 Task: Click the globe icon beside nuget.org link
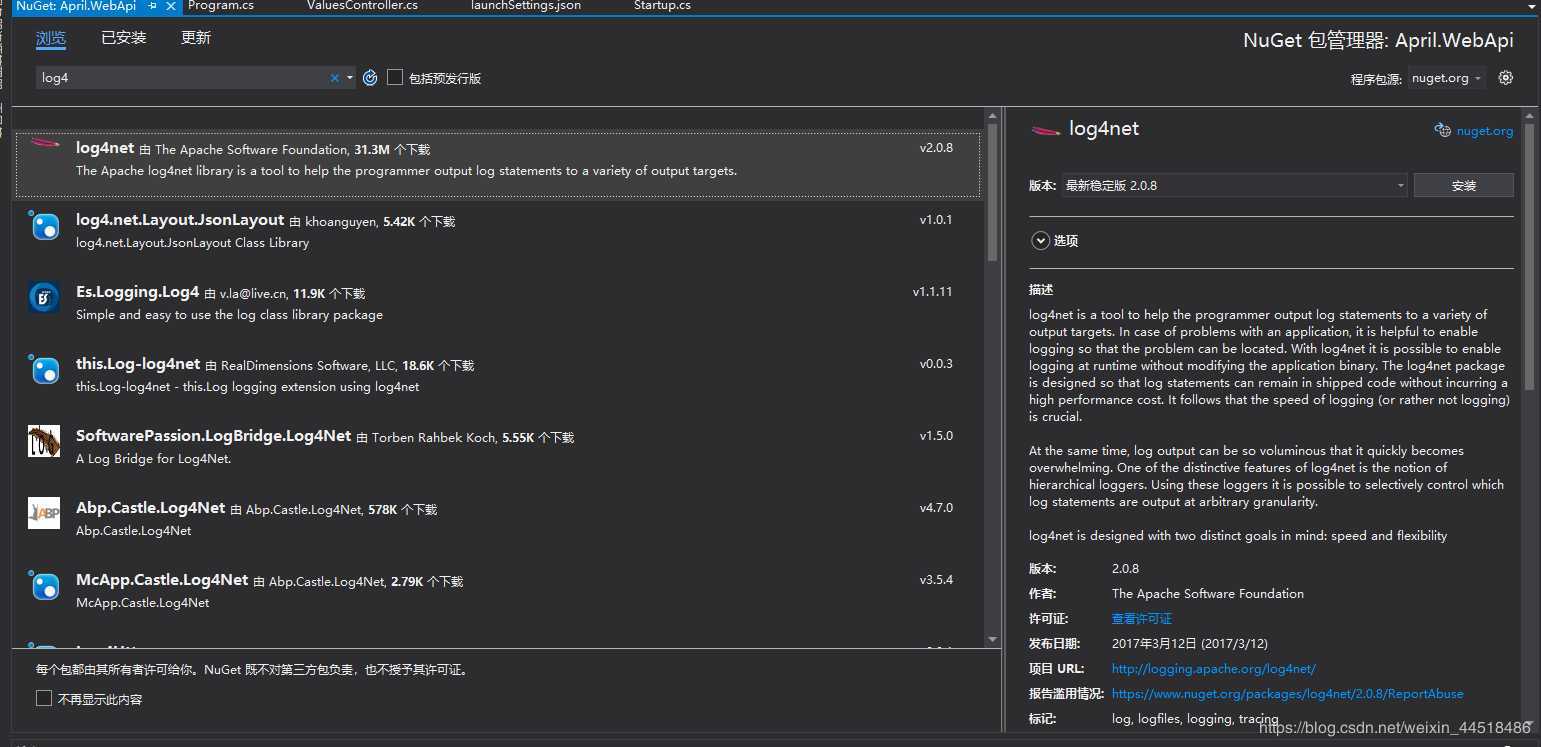[1442, 130]
